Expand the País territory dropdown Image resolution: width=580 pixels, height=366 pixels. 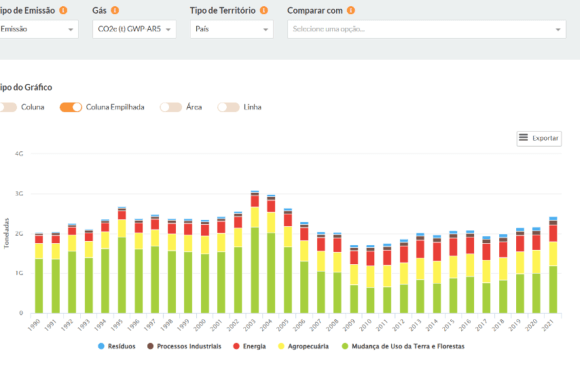(x=232, y=29)
